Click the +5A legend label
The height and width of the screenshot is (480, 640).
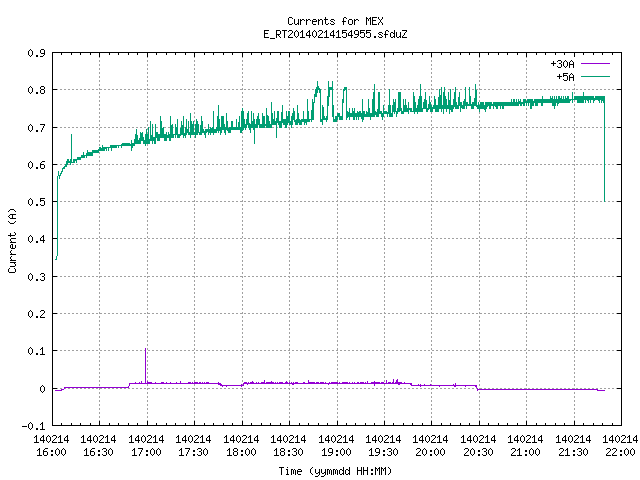(x=565, y=77)
